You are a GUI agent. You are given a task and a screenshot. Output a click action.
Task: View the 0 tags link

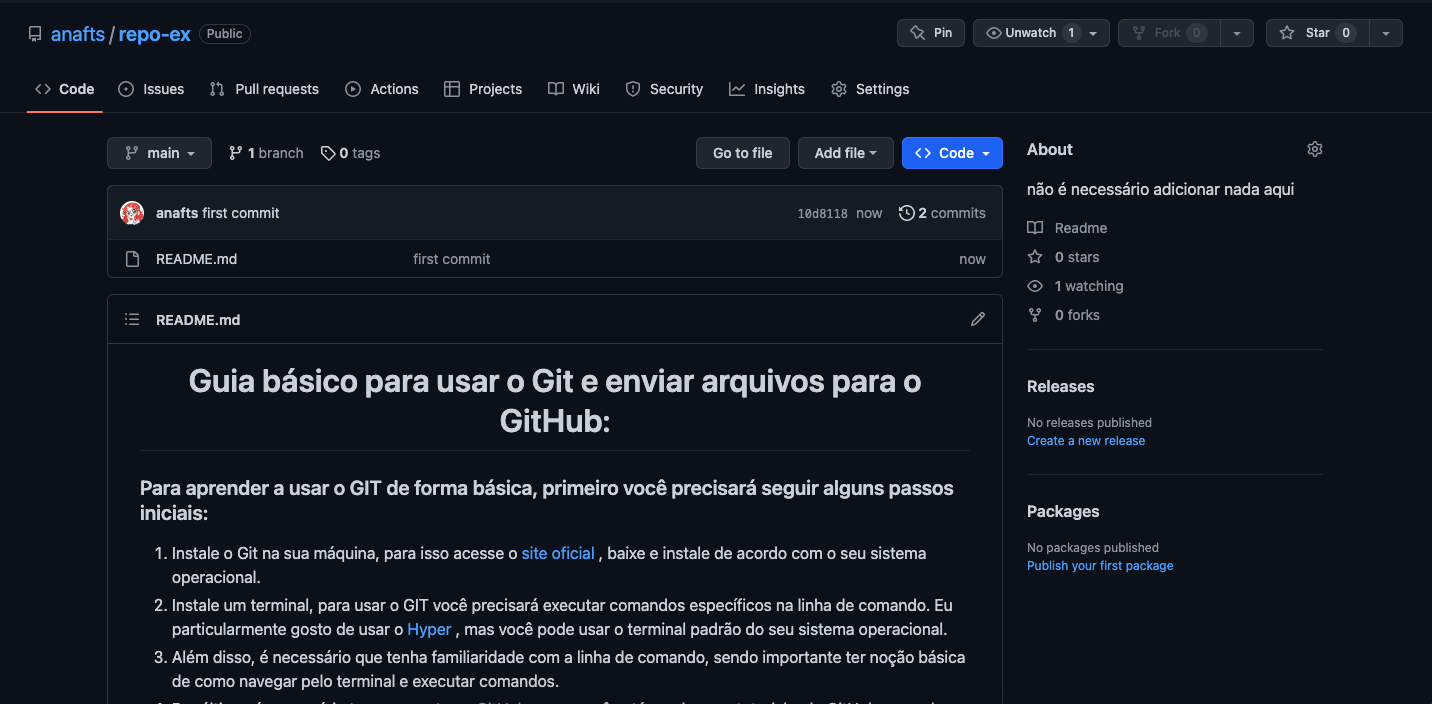pyautogui.click(x=351, y=153)
